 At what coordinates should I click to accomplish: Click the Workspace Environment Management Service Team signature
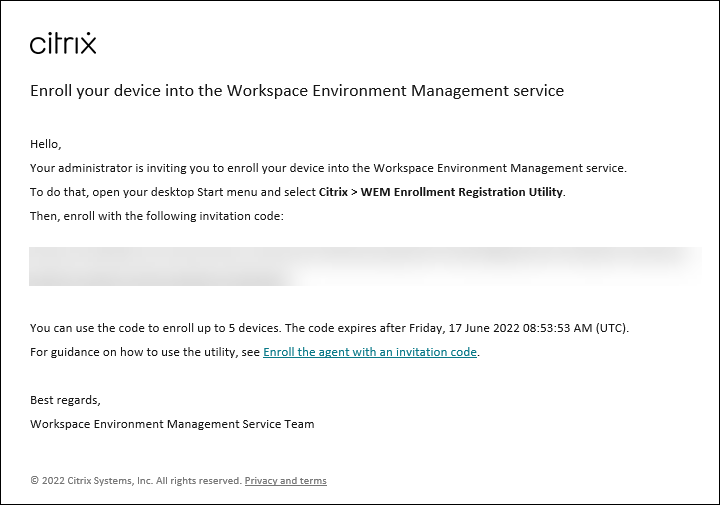[172, 424]
